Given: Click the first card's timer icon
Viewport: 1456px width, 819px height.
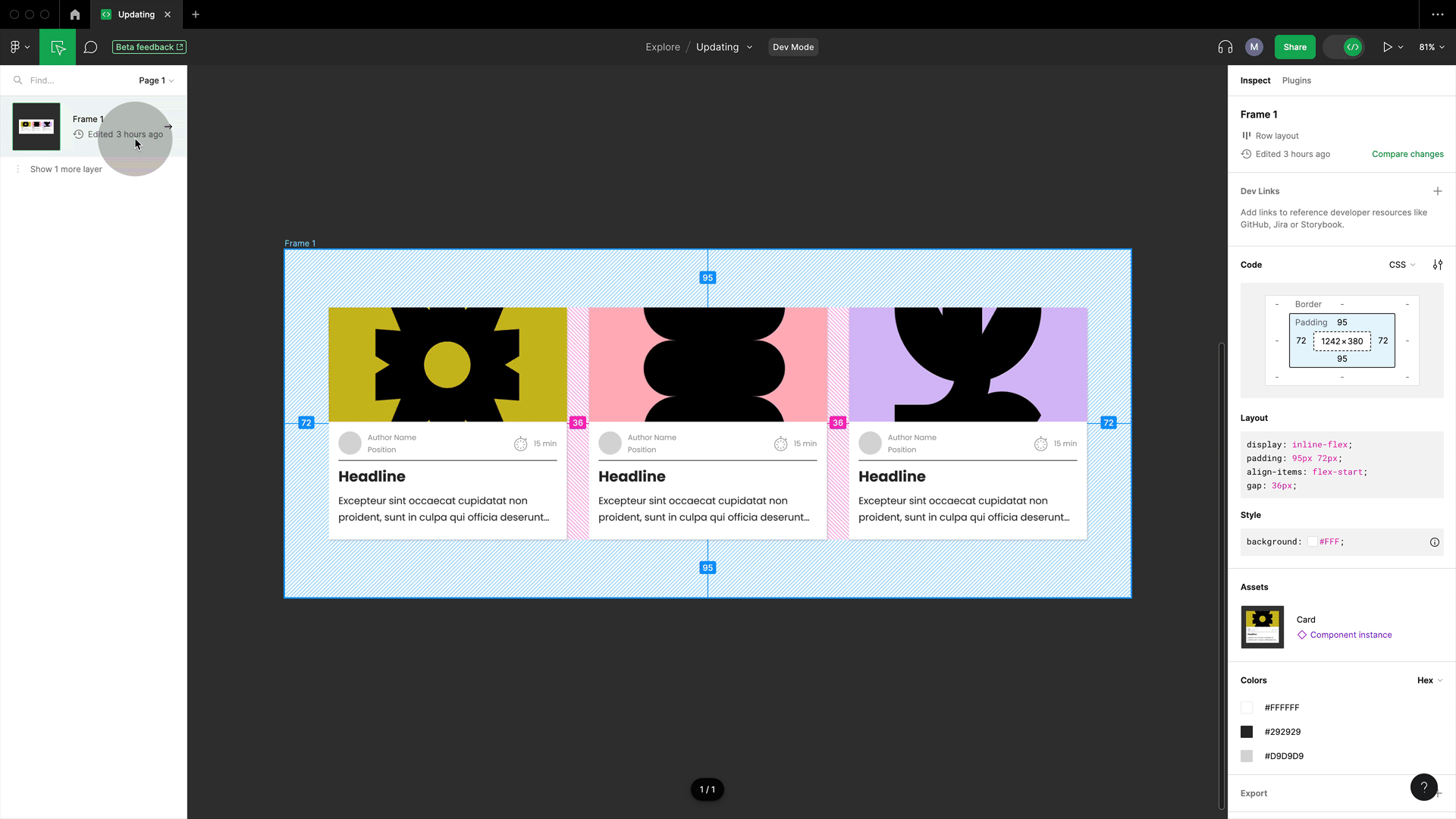Looking at the screenshot, I should click(x=520, y=444).
